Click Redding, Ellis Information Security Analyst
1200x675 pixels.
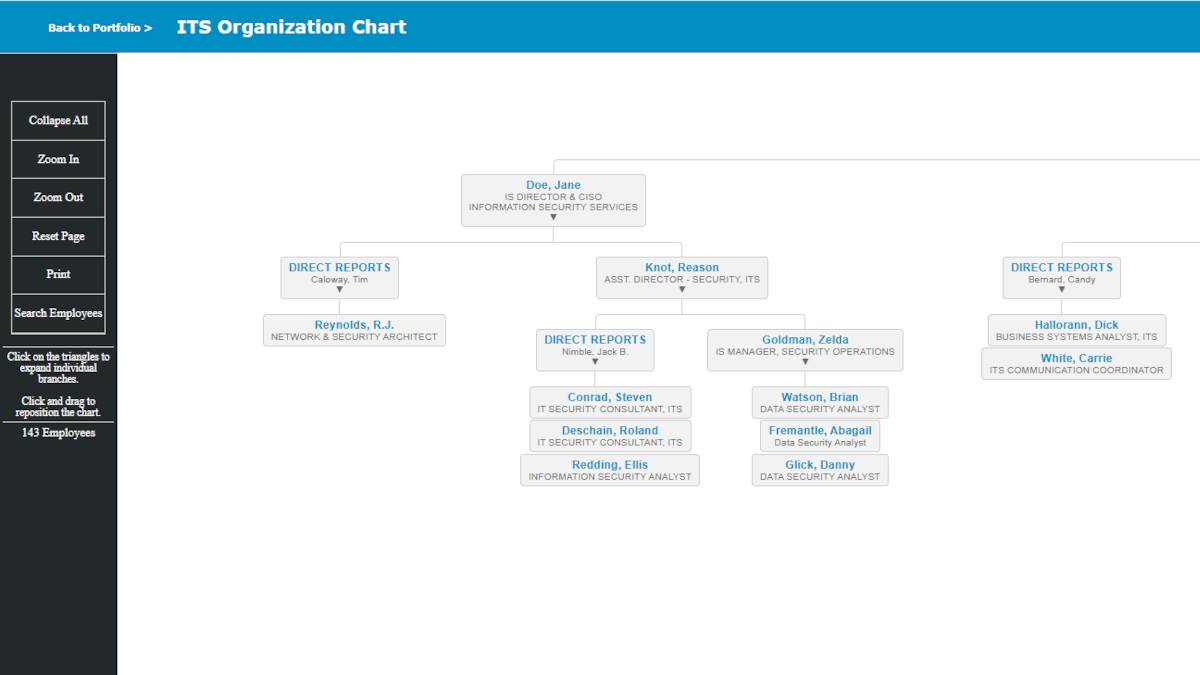pos(610,470)
